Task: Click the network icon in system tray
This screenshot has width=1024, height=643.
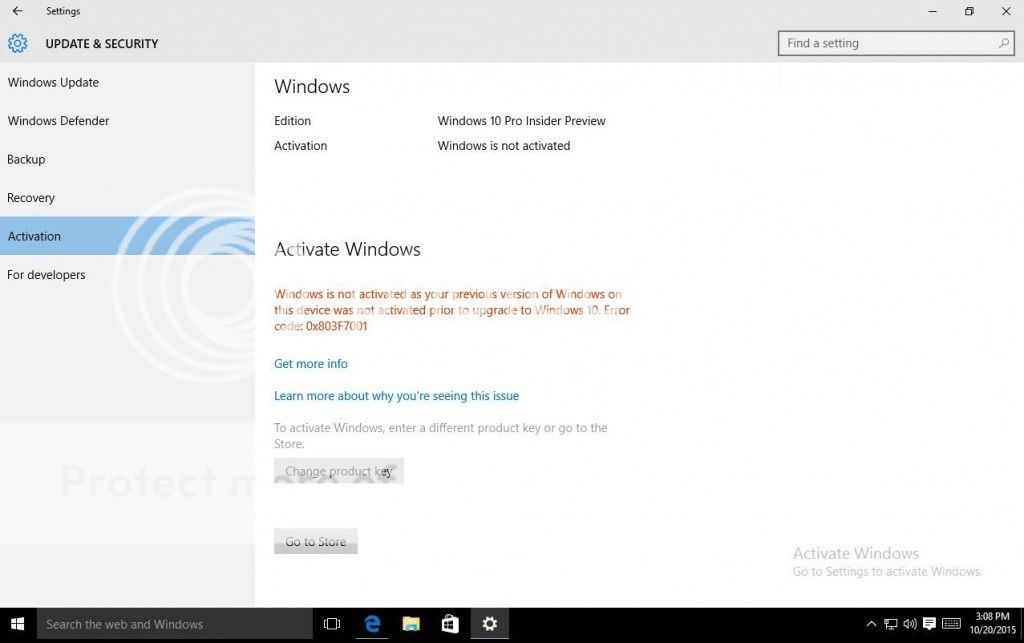Action: tap(890, 624)
